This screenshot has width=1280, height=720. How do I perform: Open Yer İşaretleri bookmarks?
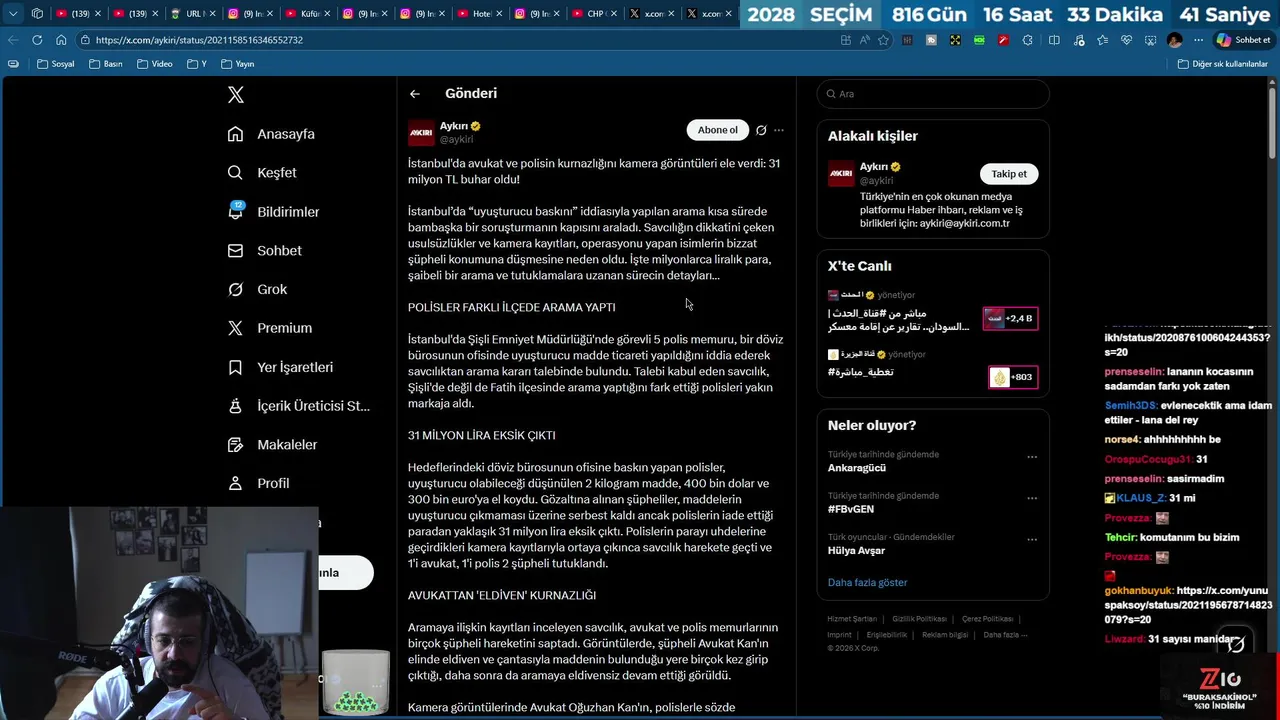[280, 367]
